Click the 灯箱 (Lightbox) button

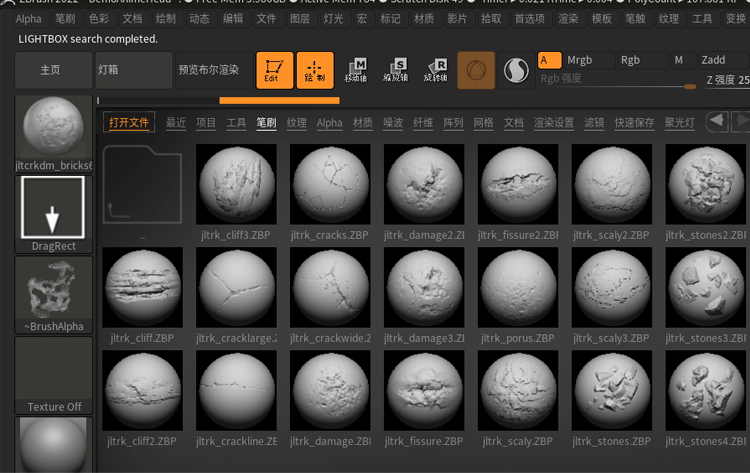coord(134,70)
